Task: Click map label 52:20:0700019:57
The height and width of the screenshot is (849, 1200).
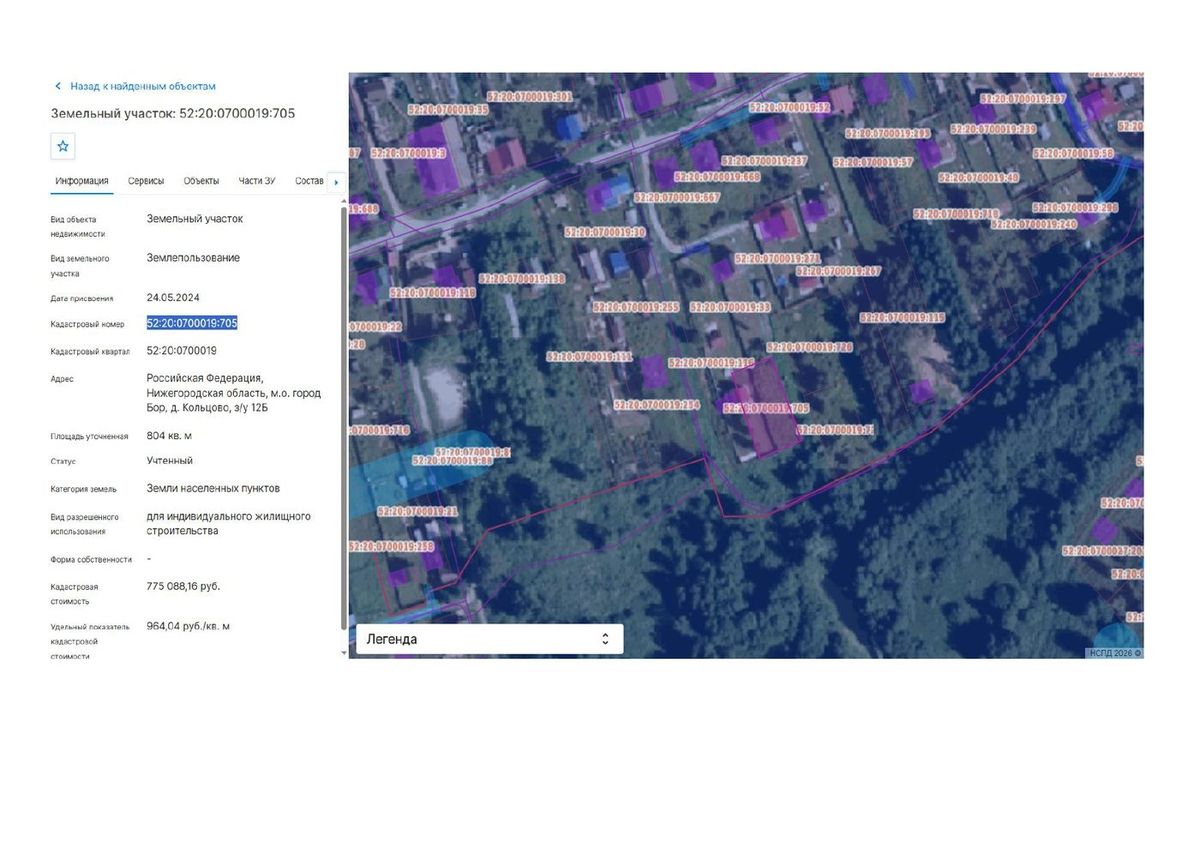Action: click(x=873, y=162)
